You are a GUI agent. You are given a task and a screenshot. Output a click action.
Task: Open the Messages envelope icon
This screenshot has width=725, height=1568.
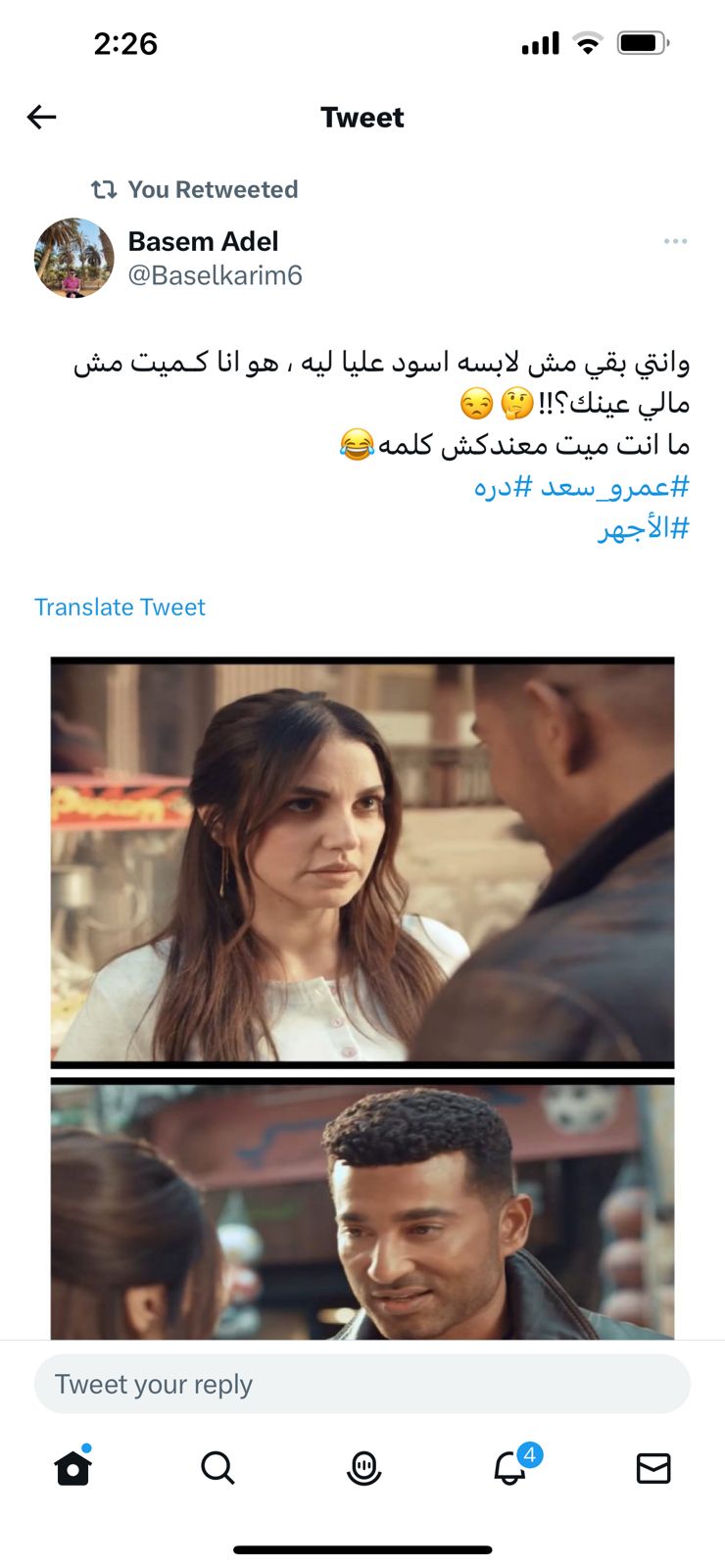pyautogui.click(x=653, y=1468)
